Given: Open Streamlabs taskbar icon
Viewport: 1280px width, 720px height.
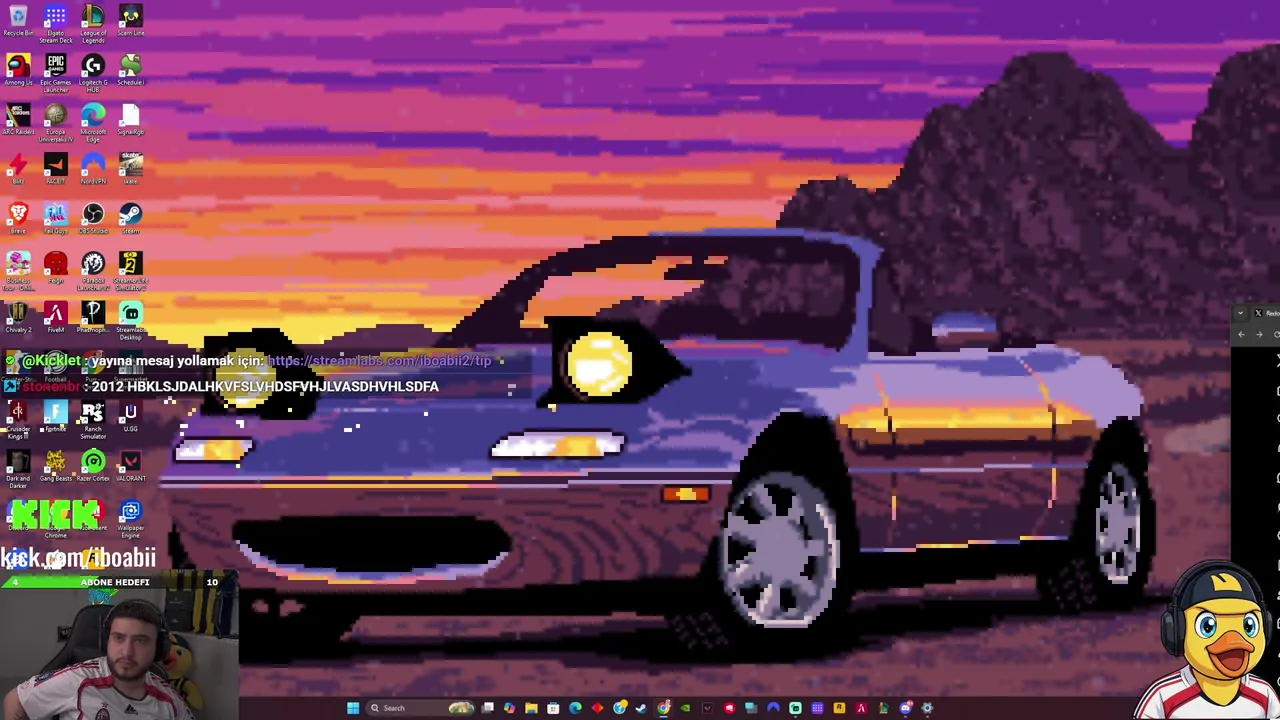Looking at the screenshot, I should (795, 708).
